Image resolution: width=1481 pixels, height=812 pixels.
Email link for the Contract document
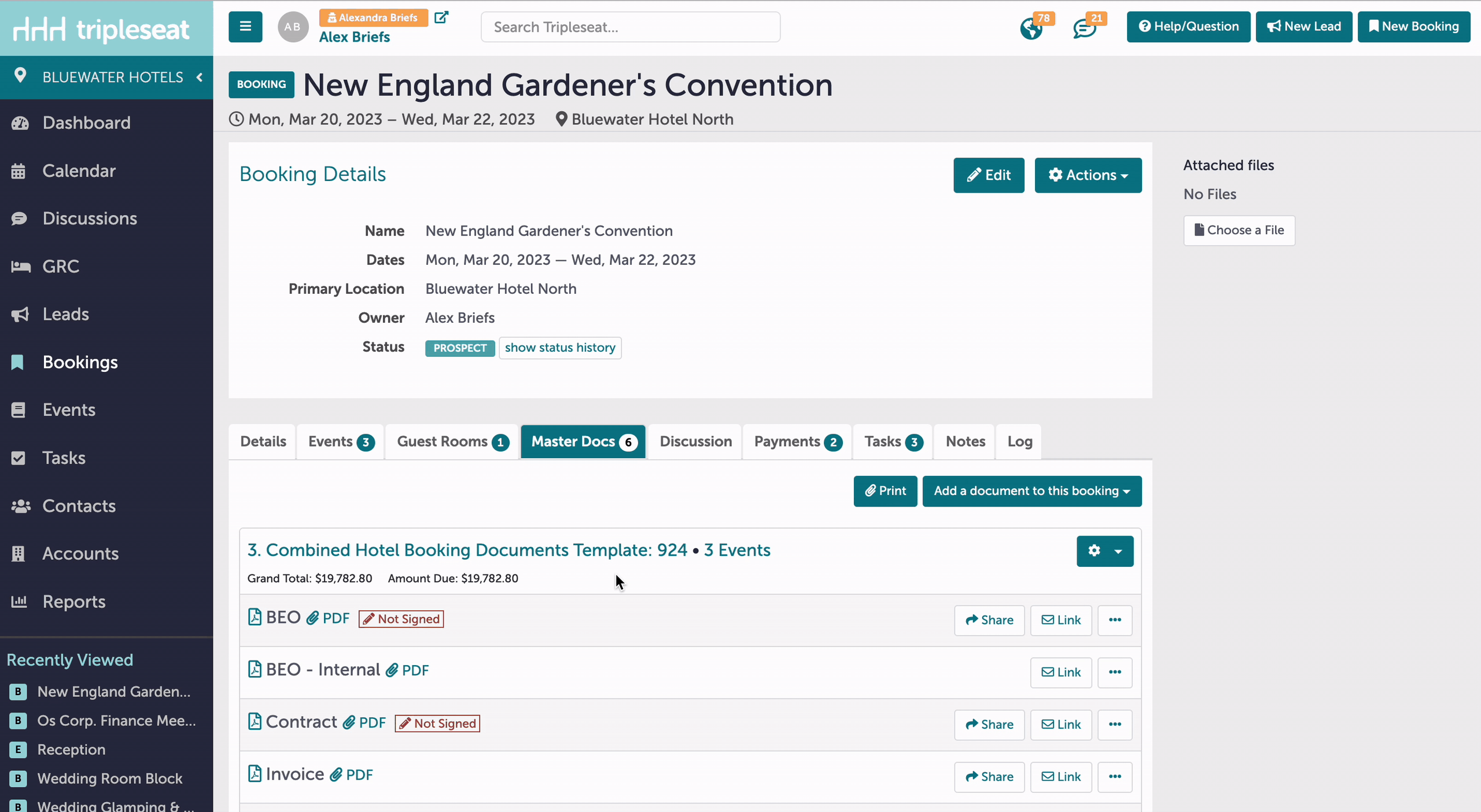click(x=1061, y=725)
